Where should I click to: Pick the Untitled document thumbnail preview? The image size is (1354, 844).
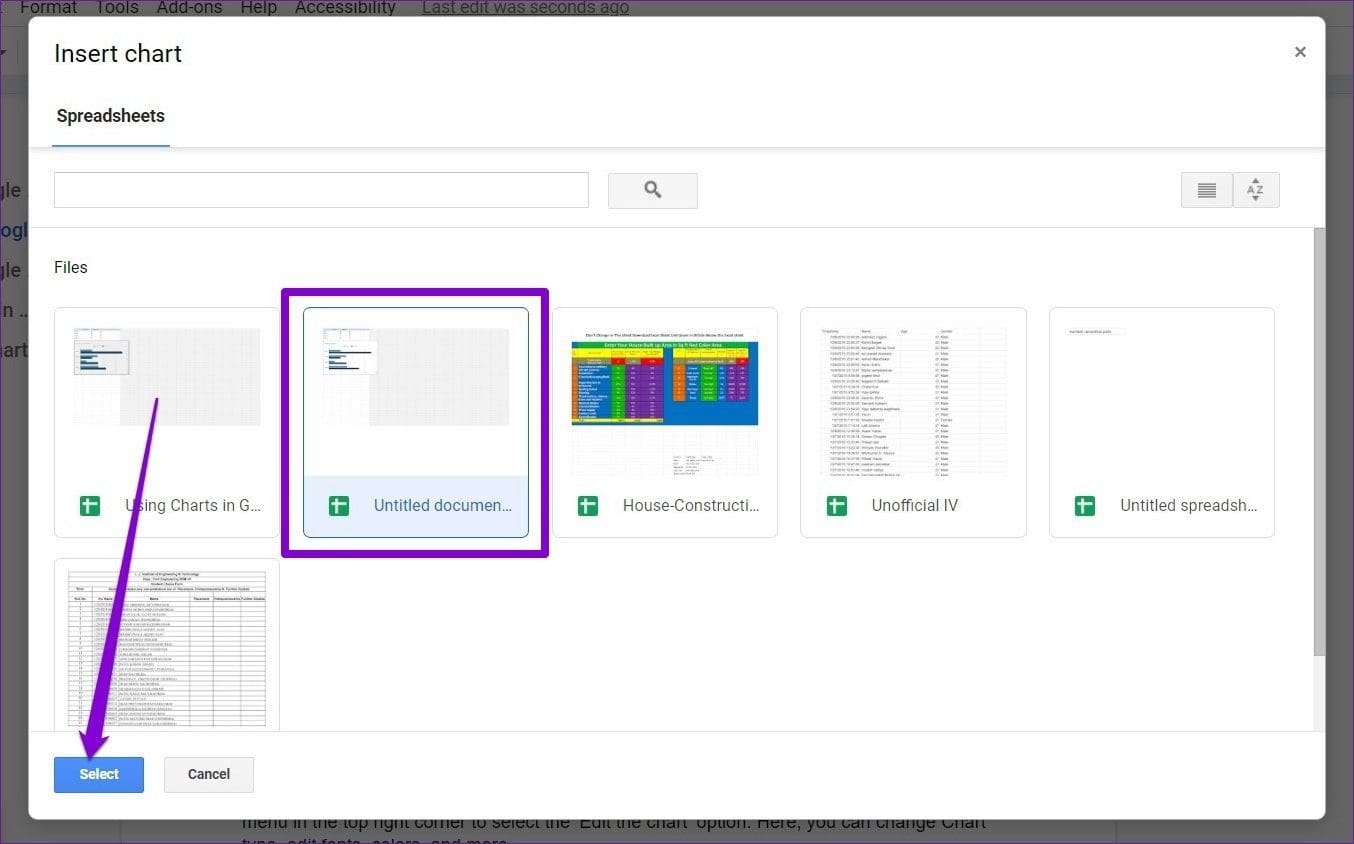click(x=416, y=391)
